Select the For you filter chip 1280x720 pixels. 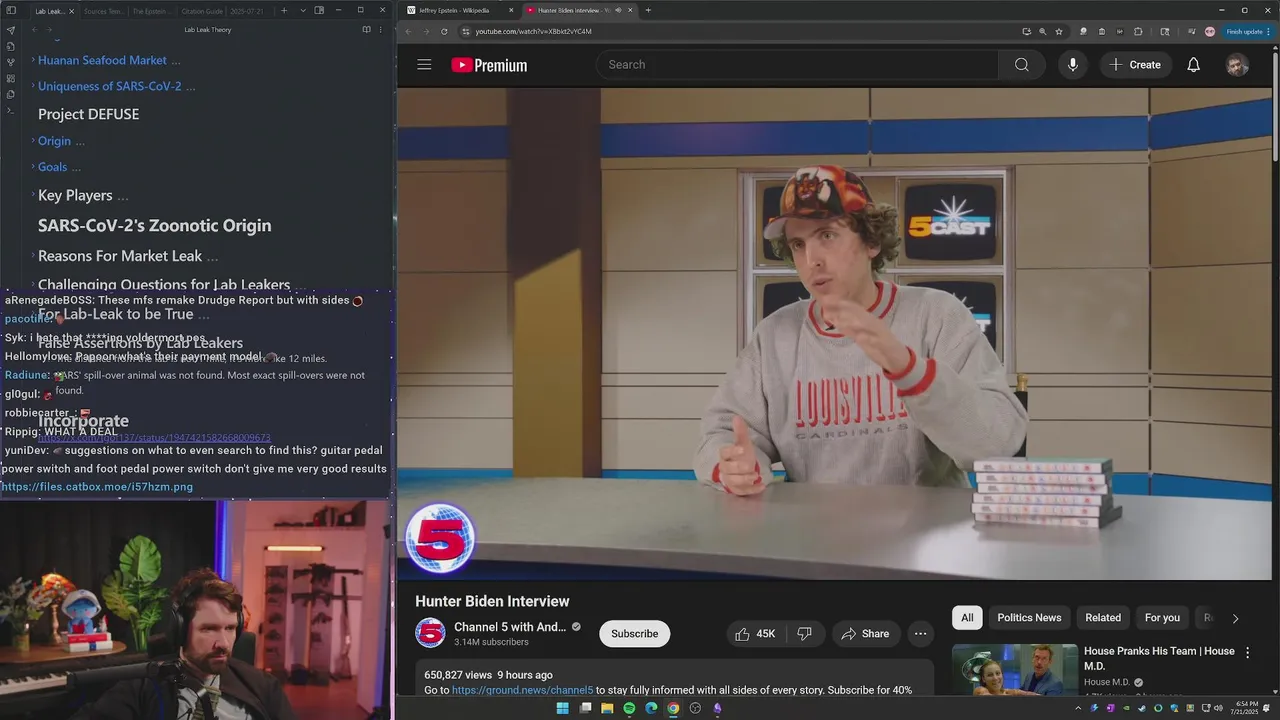(1162, 618)
